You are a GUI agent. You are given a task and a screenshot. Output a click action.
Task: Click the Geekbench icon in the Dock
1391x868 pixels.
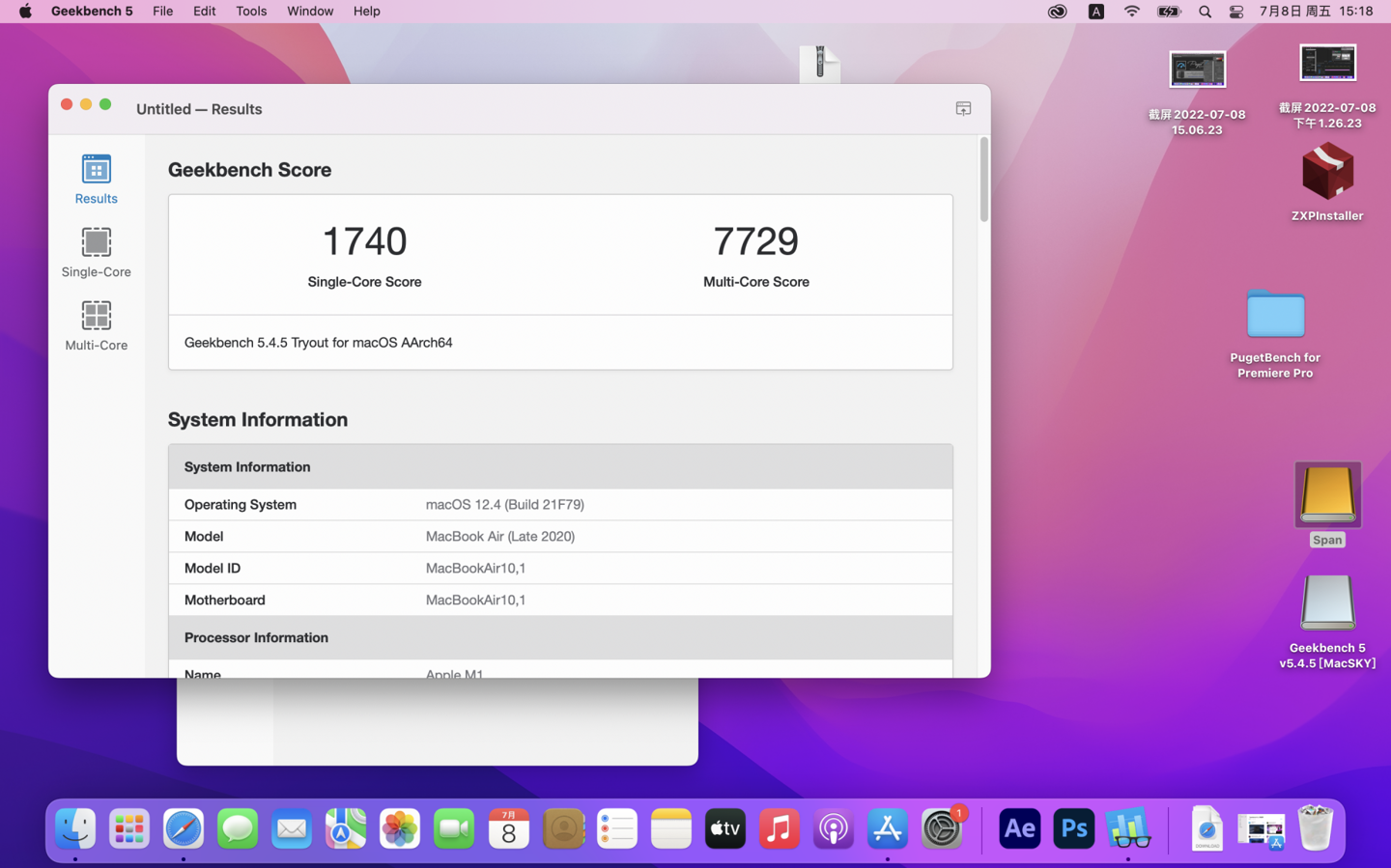click(x=1128, y=828)
